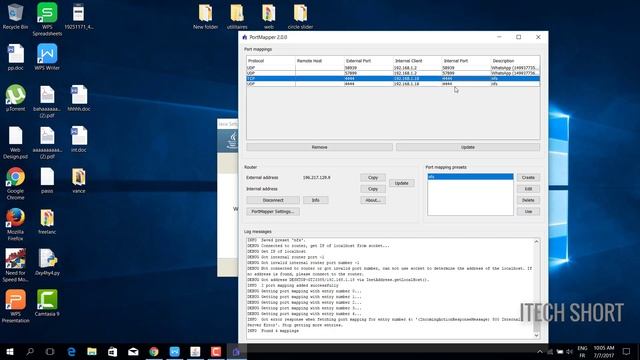640x360 pixels.
Task: Copy the external address
Action: coord(373,178)
